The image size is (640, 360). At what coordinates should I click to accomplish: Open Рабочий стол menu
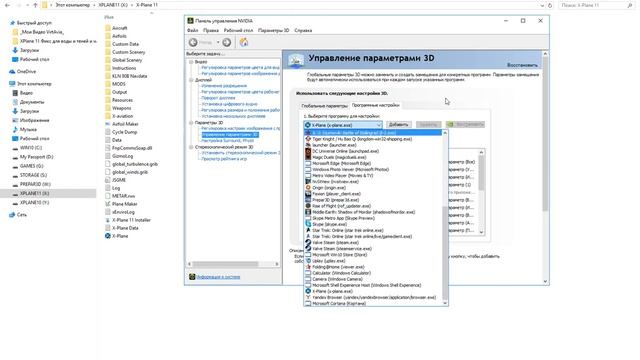238,31
